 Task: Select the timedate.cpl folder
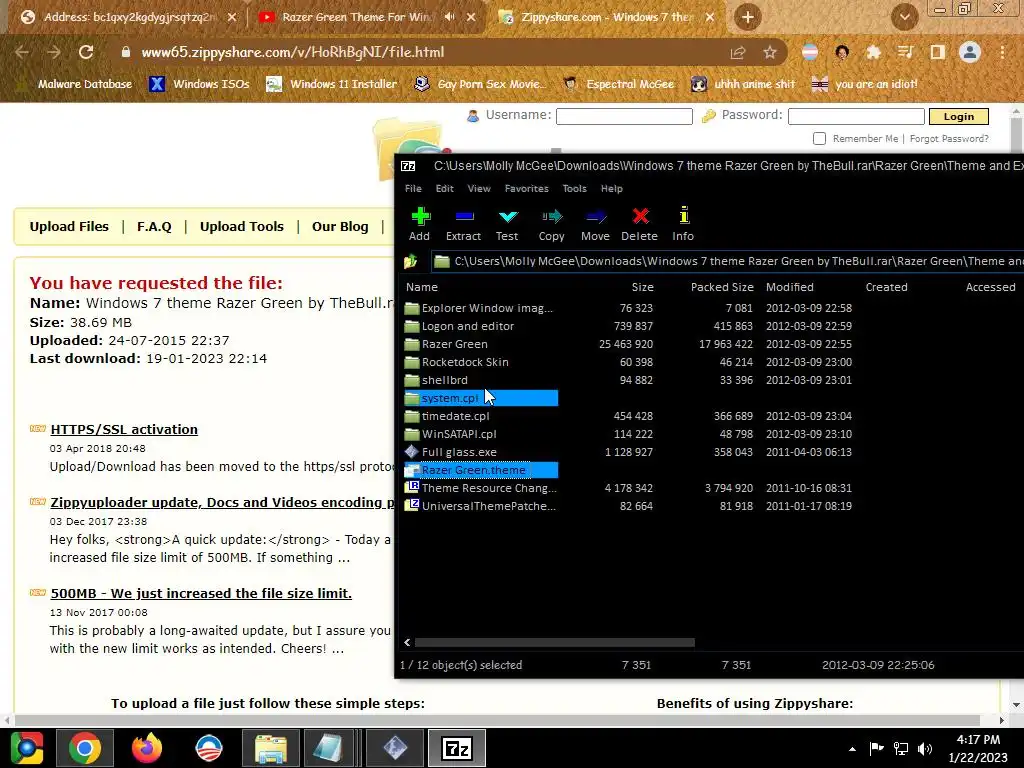click(x=455, y=416)
